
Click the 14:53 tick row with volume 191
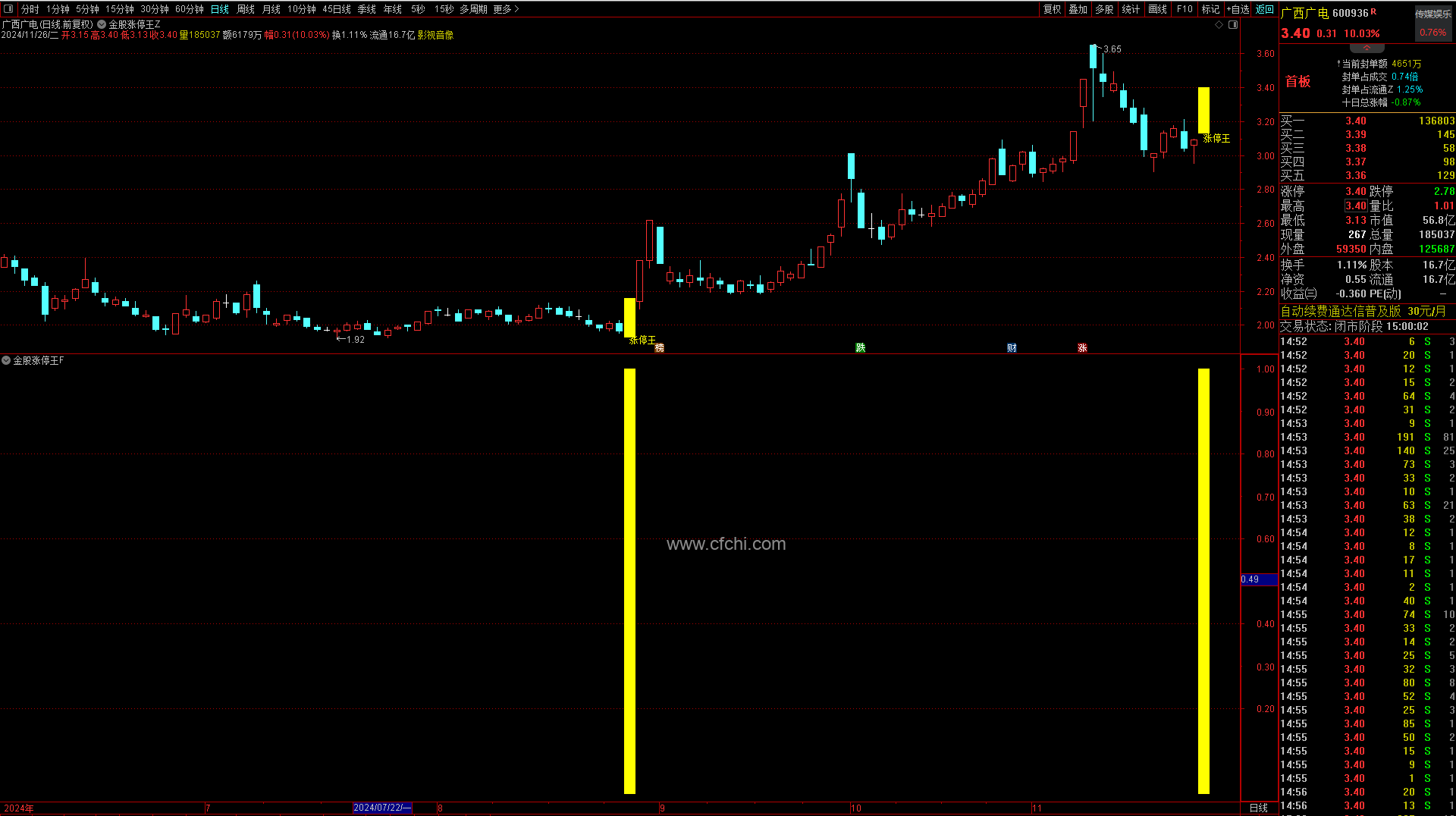click(1367, 437)
